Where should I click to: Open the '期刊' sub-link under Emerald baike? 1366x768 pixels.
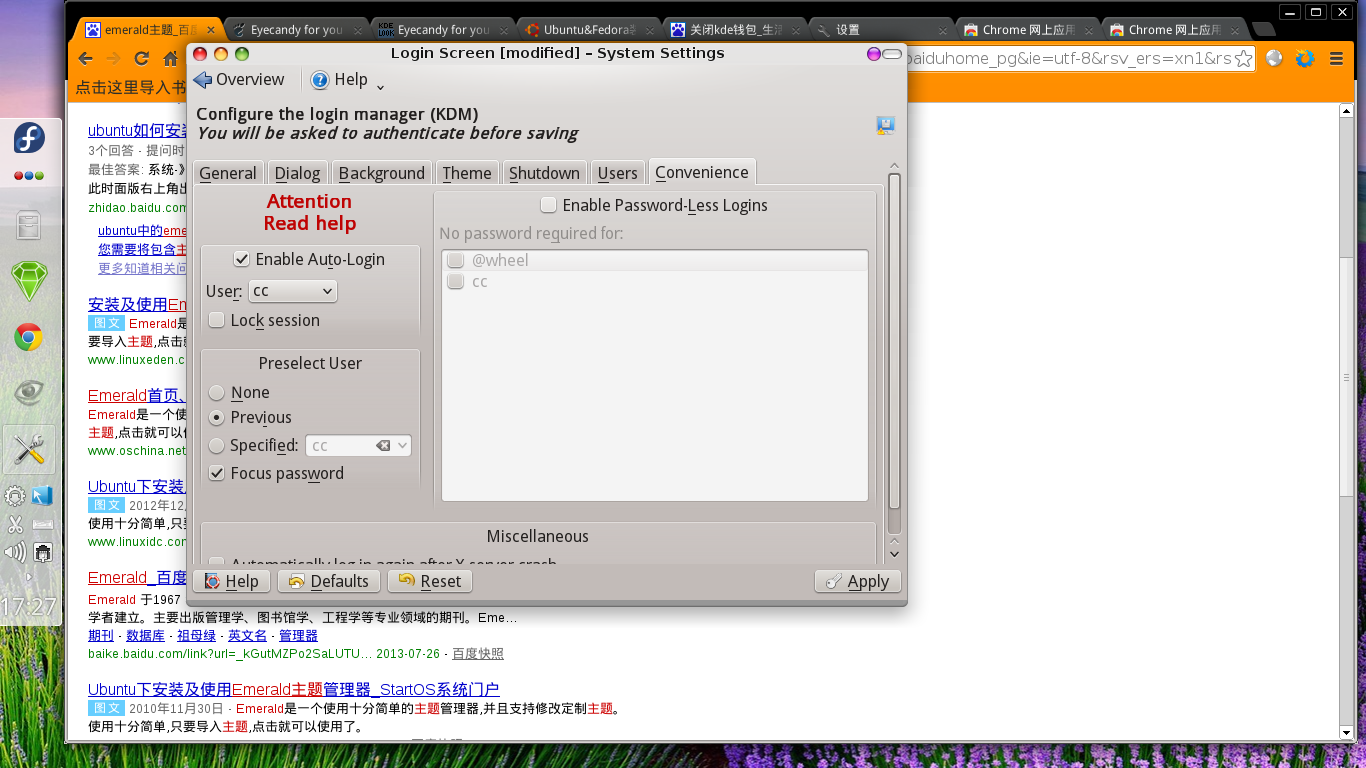tap(101, 636)
